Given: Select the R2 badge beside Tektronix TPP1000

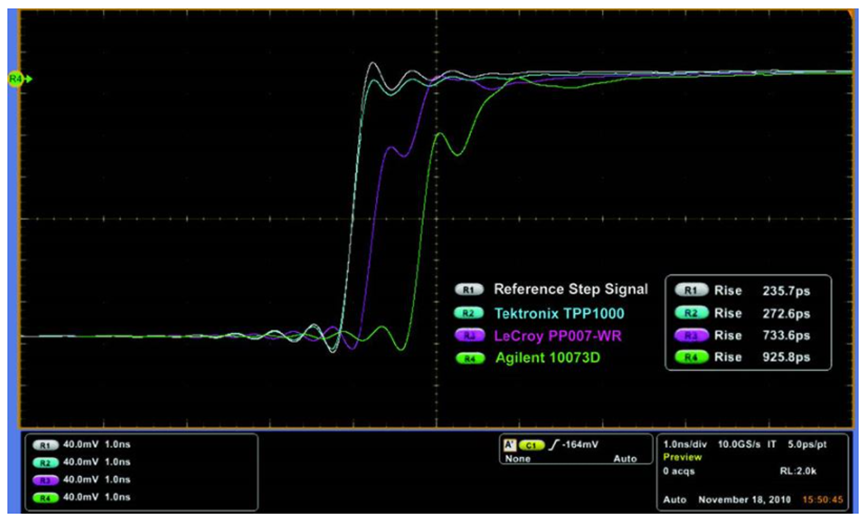Looking at the screenshot, I should coord(468,312).
